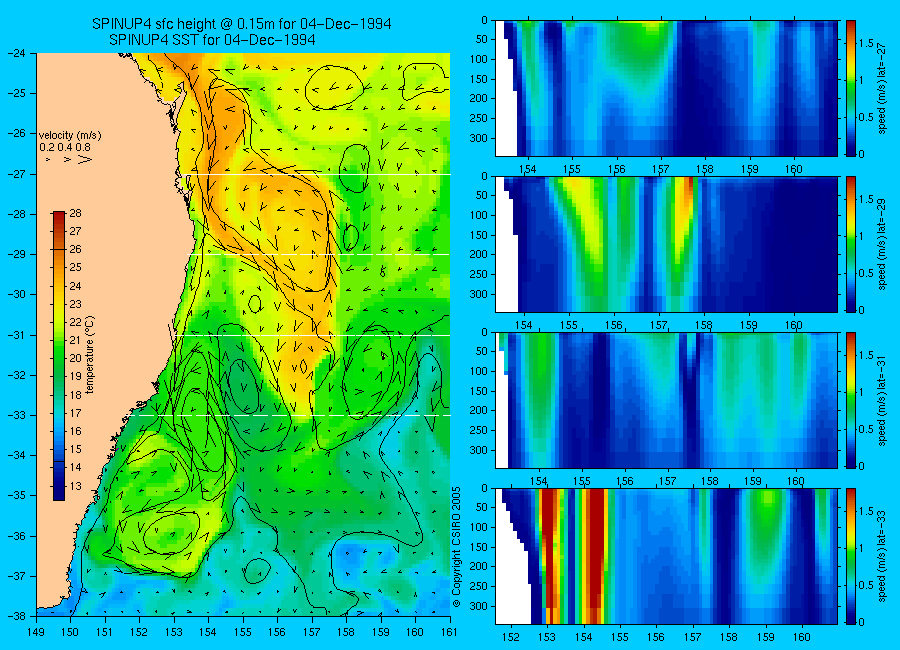The width and height of the screenshot is (900, 650).
Task: Click '1.5' on the lat=-27 speed scale
Action: pyautogui.click(x=866, y=44)
